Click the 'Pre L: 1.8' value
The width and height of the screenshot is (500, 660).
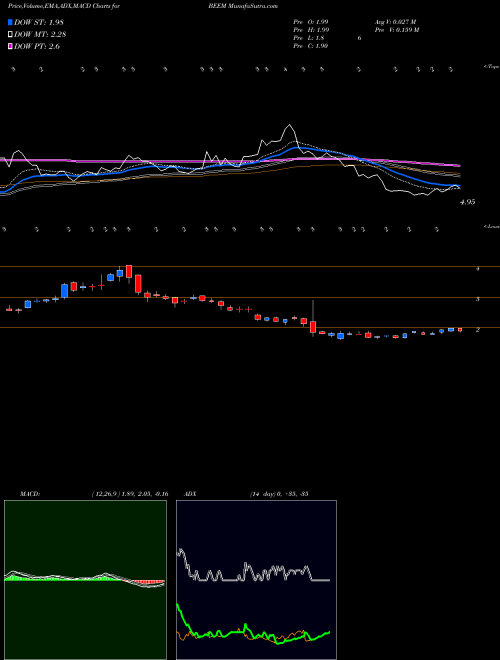pos(309,38)
